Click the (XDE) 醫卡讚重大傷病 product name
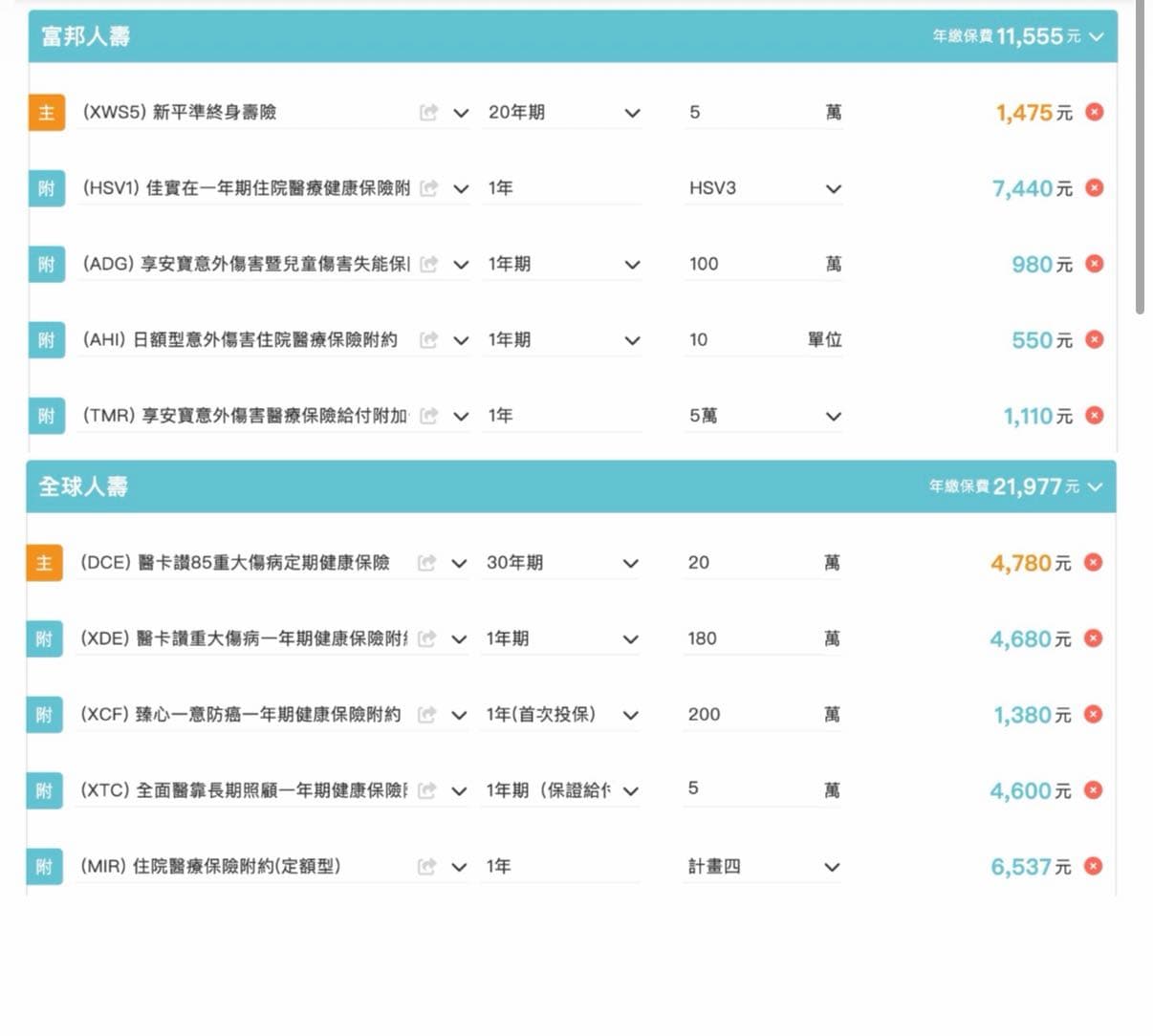 click(244, 638)
